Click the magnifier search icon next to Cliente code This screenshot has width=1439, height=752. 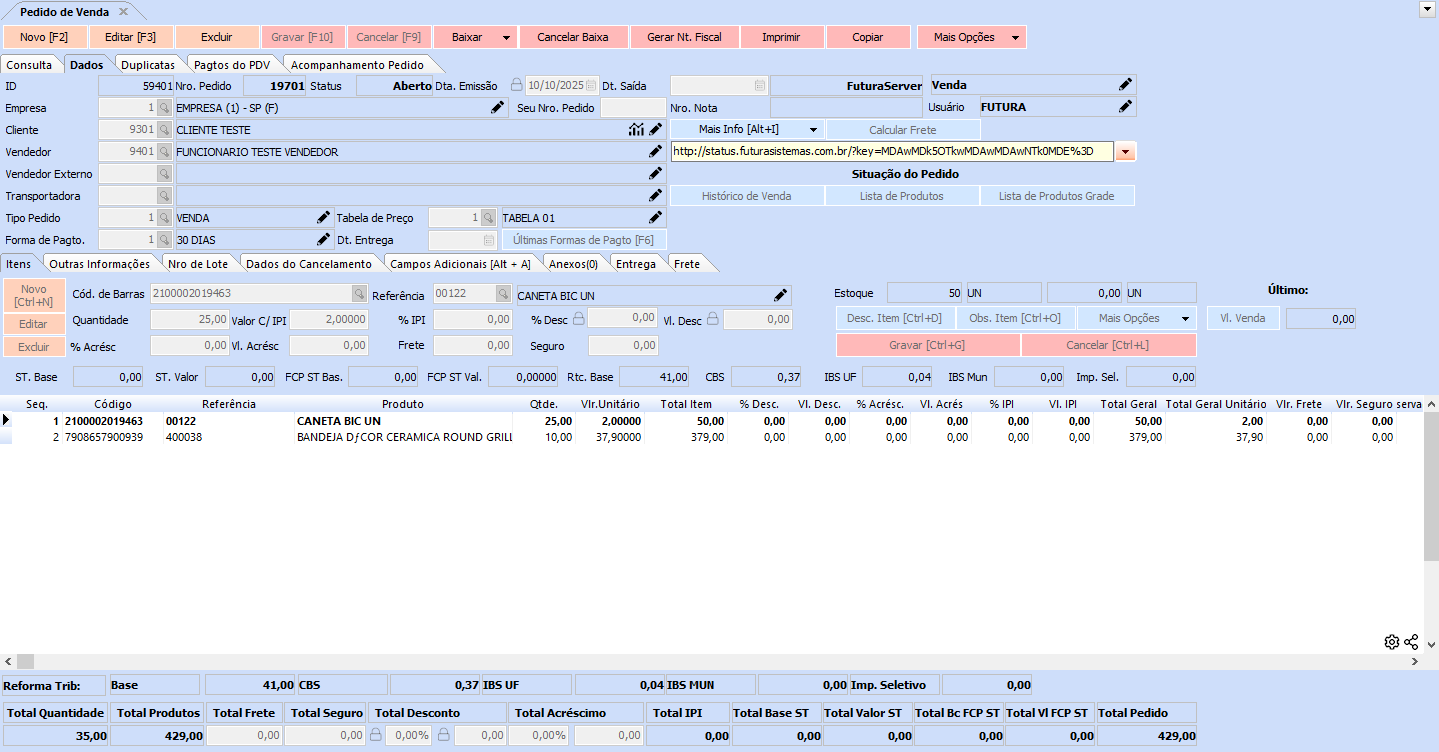[164, 130]
